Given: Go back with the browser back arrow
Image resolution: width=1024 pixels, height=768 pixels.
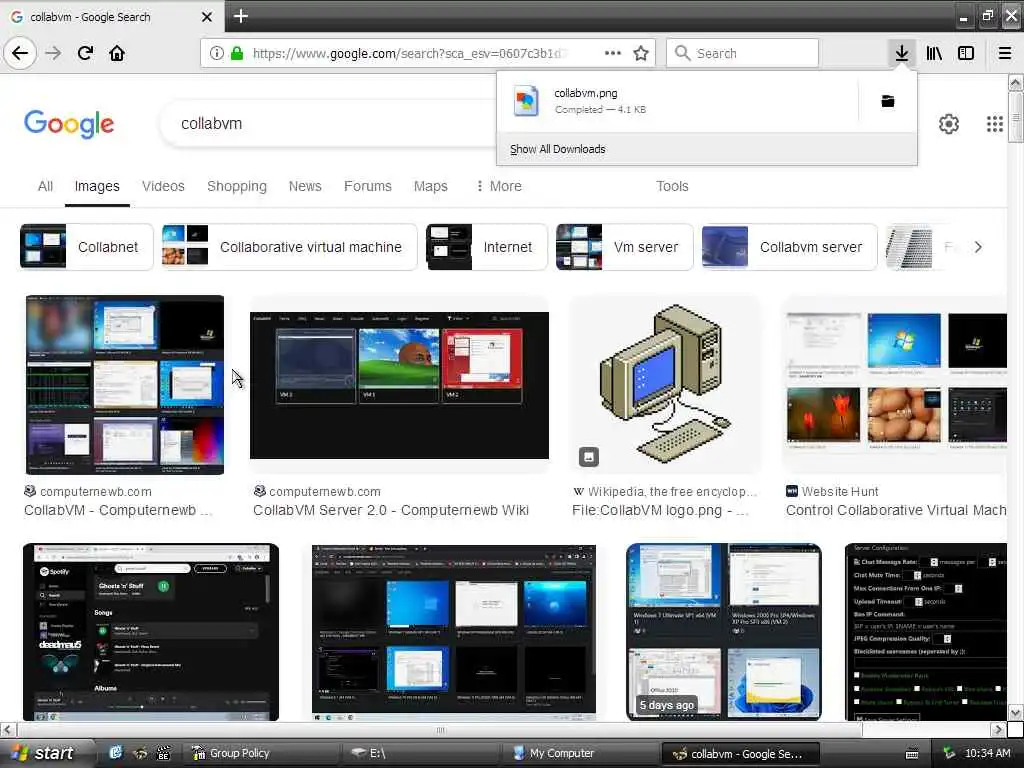Looking at the screenshot, I should pyautogui.click(x=20, y=53).
